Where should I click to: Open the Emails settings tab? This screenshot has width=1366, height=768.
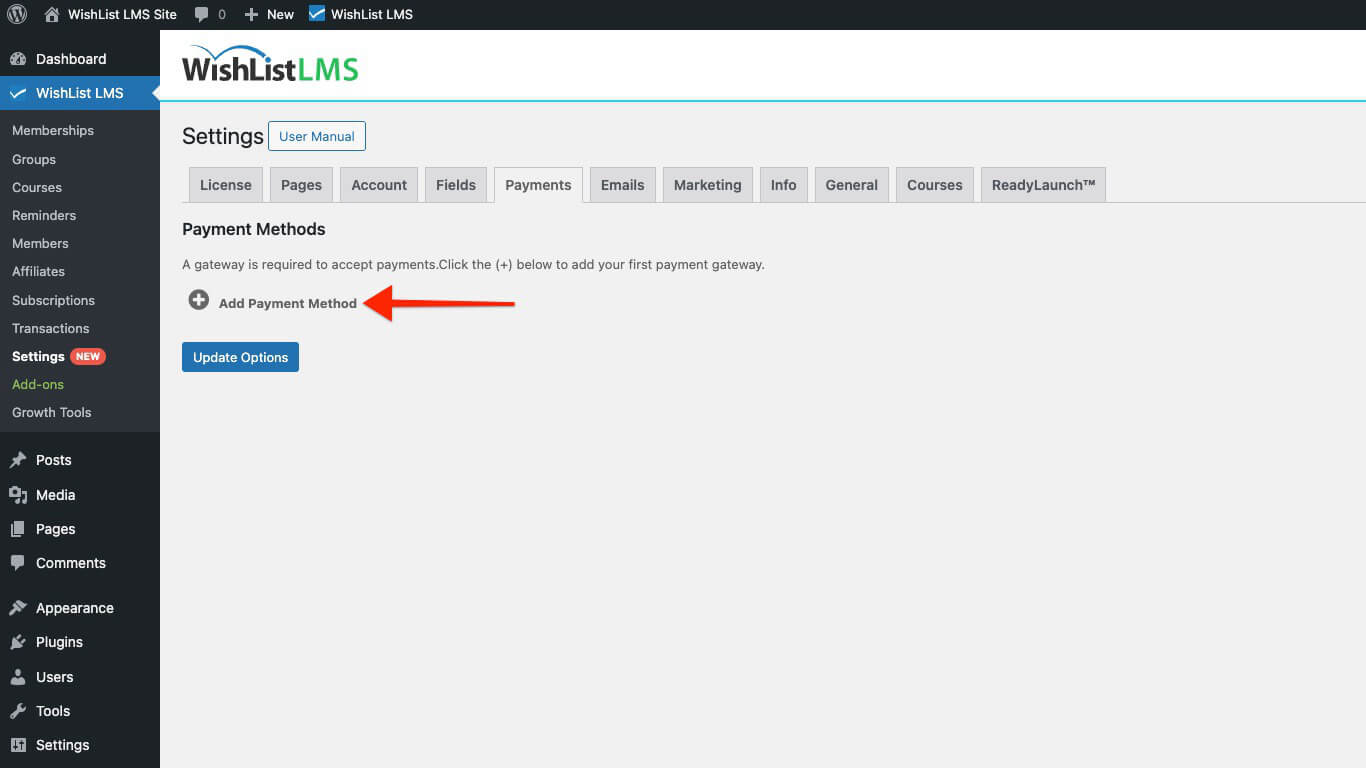pos(622,184)
